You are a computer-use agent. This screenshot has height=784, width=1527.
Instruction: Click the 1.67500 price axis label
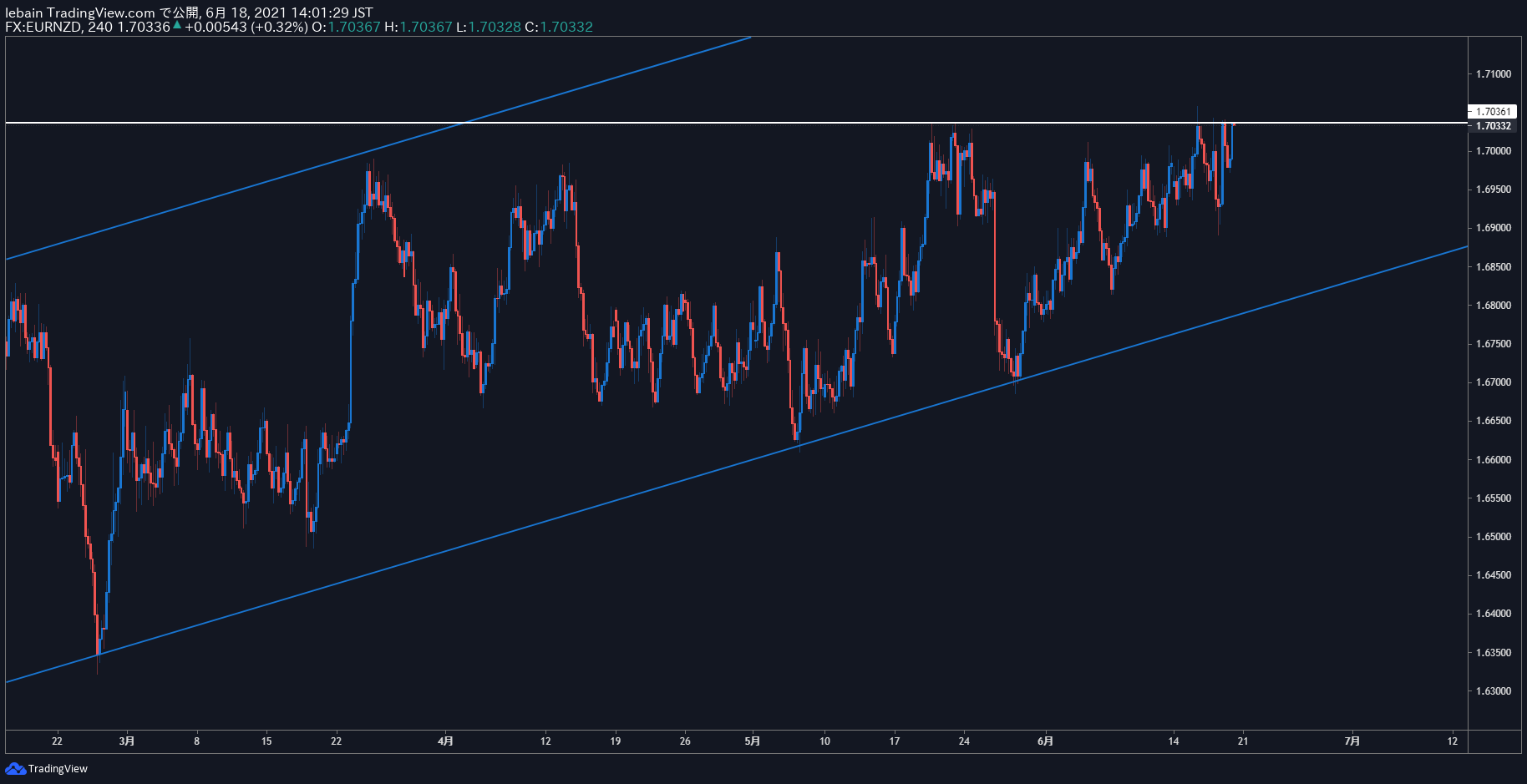1493,344
